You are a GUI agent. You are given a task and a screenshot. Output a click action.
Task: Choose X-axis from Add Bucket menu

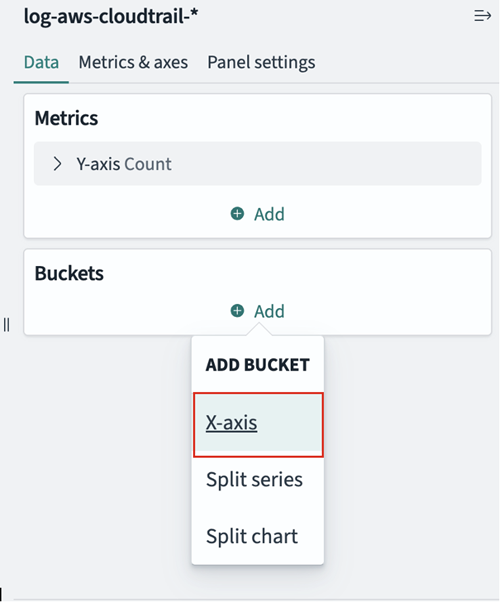(x=258, y=424)
